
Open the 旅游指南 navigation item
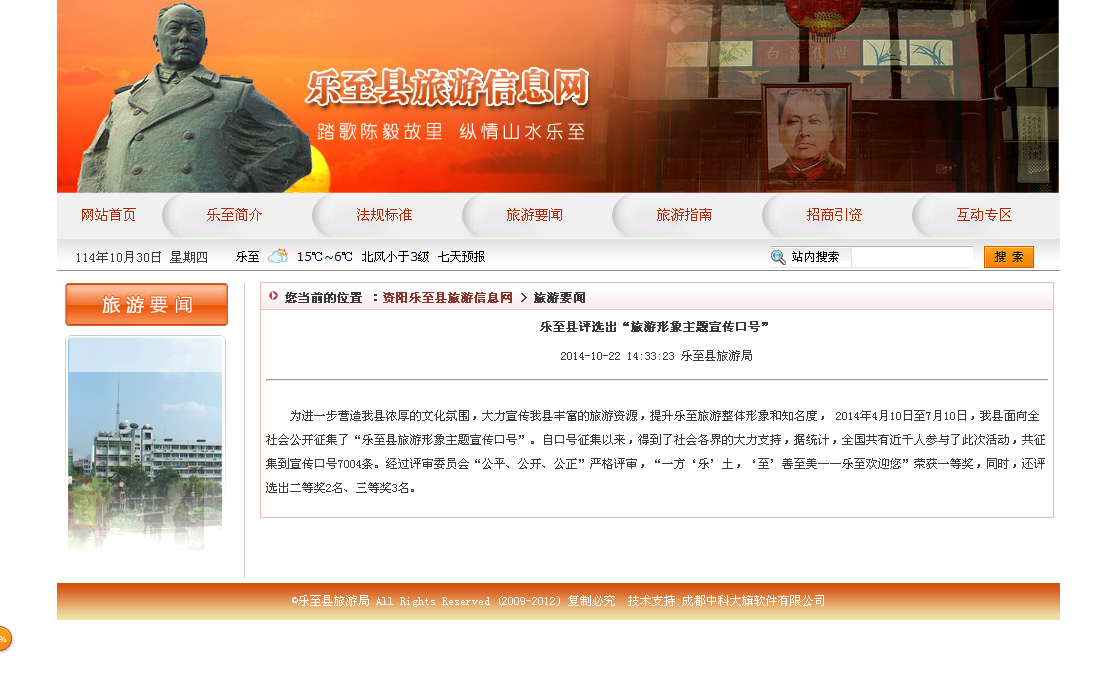point(684,215)
